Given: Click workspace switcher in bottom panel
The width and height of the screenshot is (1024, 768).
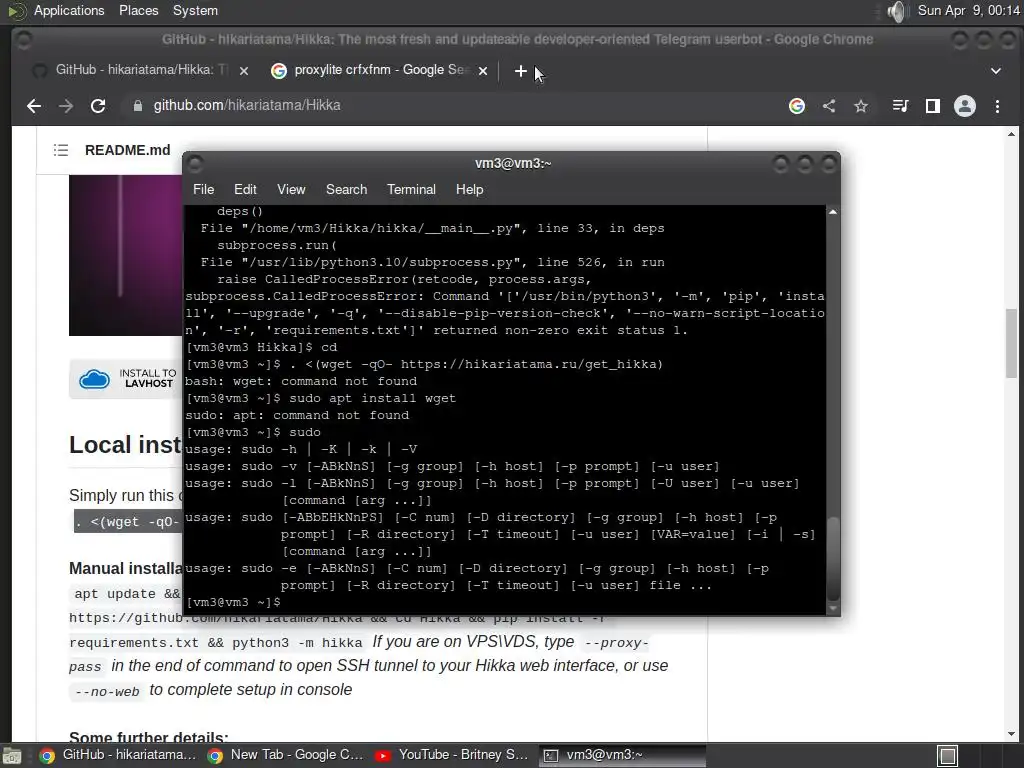Looking at the screenshot, I should (948, 756).
